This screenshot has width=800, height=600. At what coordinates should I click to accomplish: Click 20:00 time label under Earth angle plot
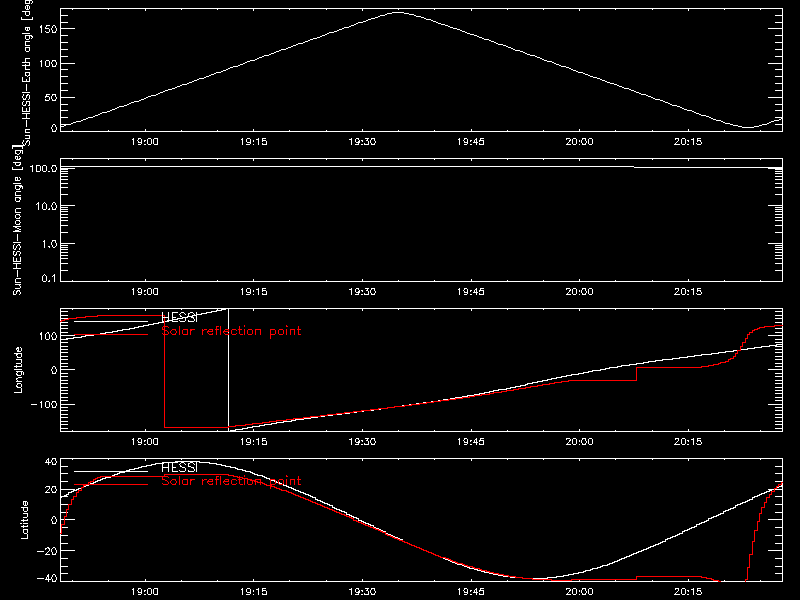580,142
